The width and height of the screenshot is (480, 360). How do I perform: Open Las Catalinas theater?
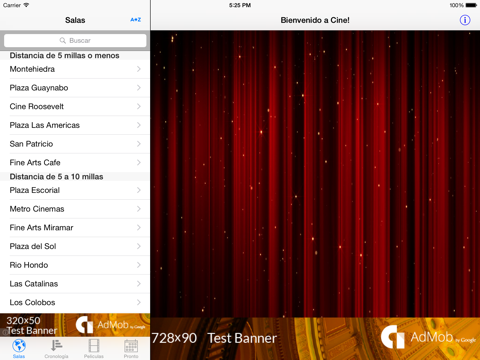tap(75, 284)
